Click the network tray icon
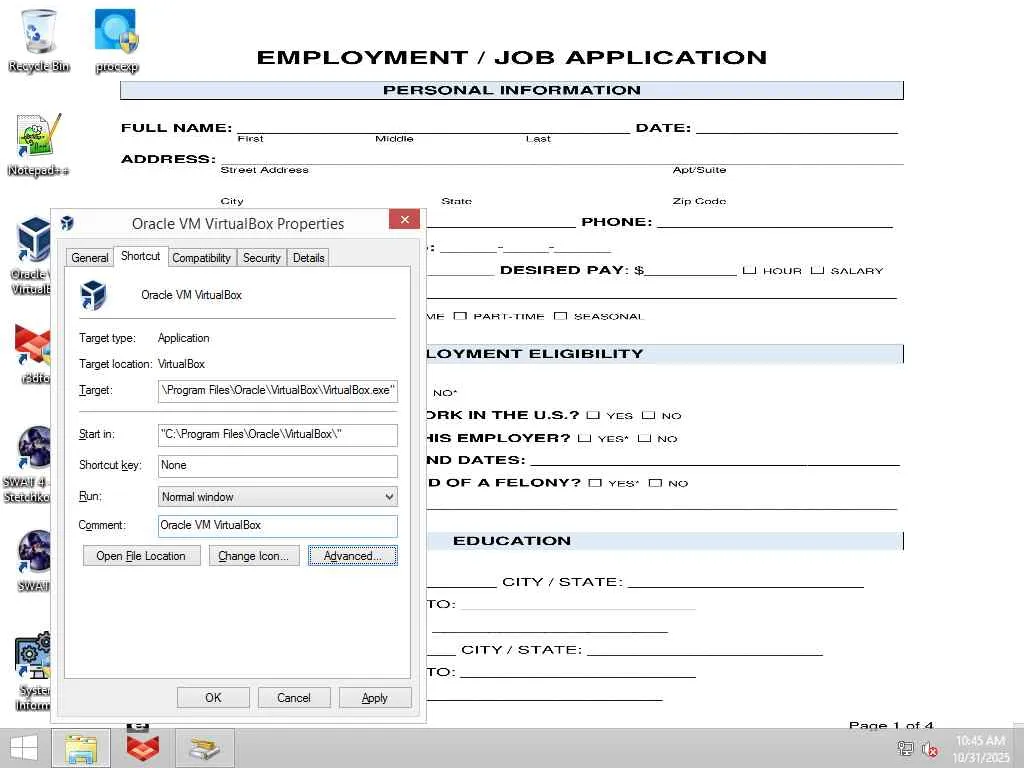Screen dimensions: 1024x768 (x=905, y=748)
